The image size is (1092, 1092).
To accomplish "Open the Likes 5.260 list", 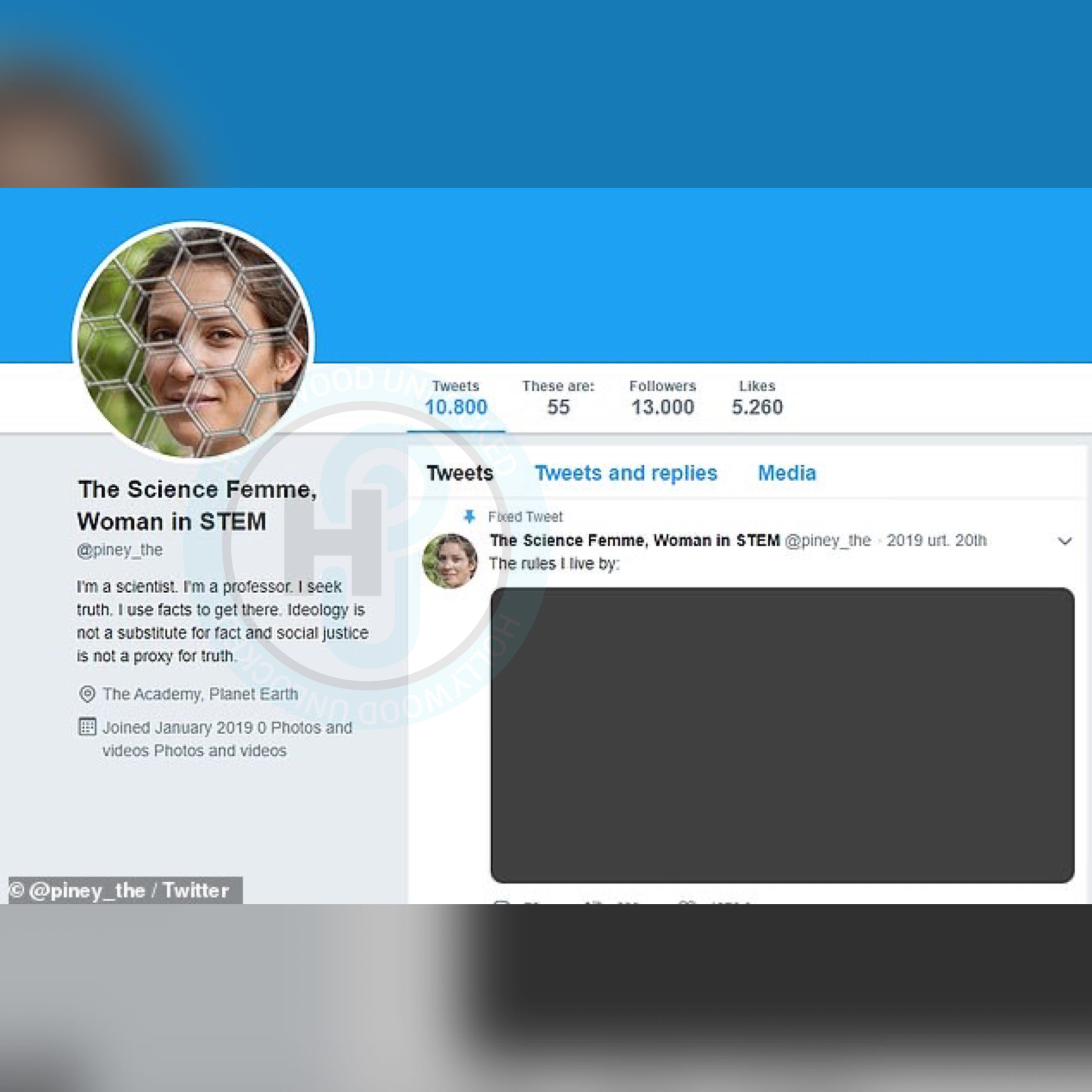I will [757, 398].
